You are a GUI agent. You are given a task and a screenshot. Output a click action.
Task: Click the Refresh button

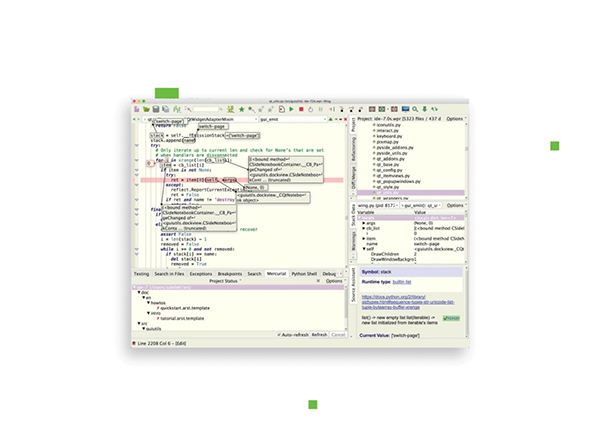(x=319, y=335)
